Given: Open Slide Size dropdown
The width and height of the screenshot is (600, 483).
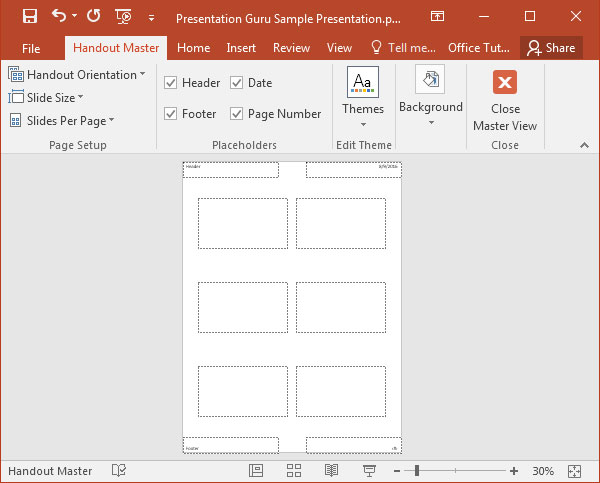Looking at the screenshot, I should pyautogui.click(x=46, y=98).
